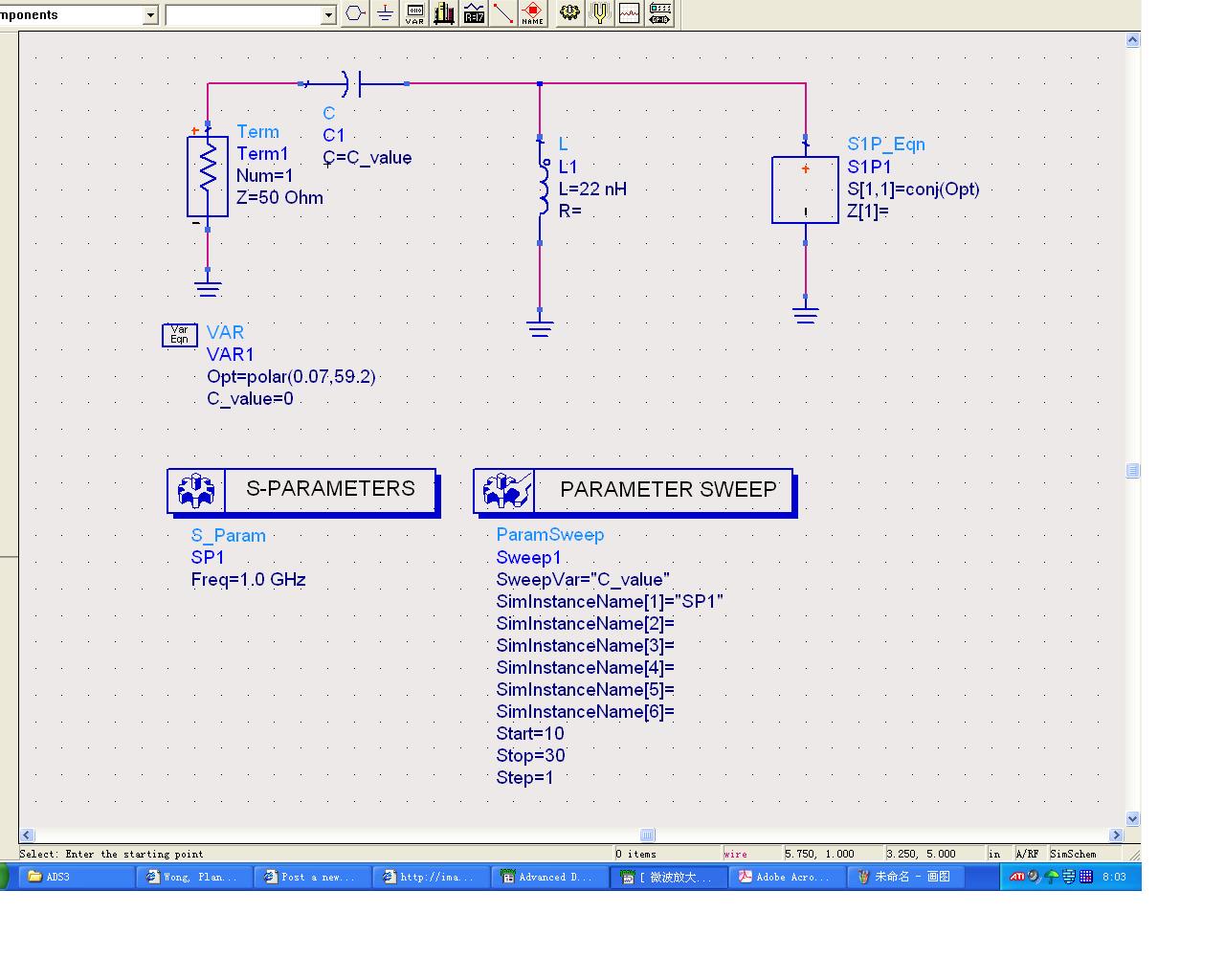Image resolution: width=1225 pixels, height=980 pixels.
Task: Expand the components palette dropdown
Action: click(x=150, y=15)
